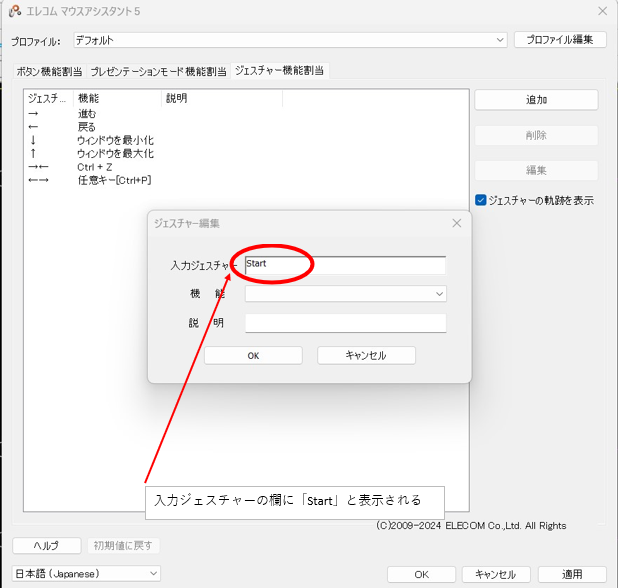Image resolution: width=618 pixels, height=588 pixels.
Task: Confirm the gesture dialog with OK
Action: tap(253, 355)
